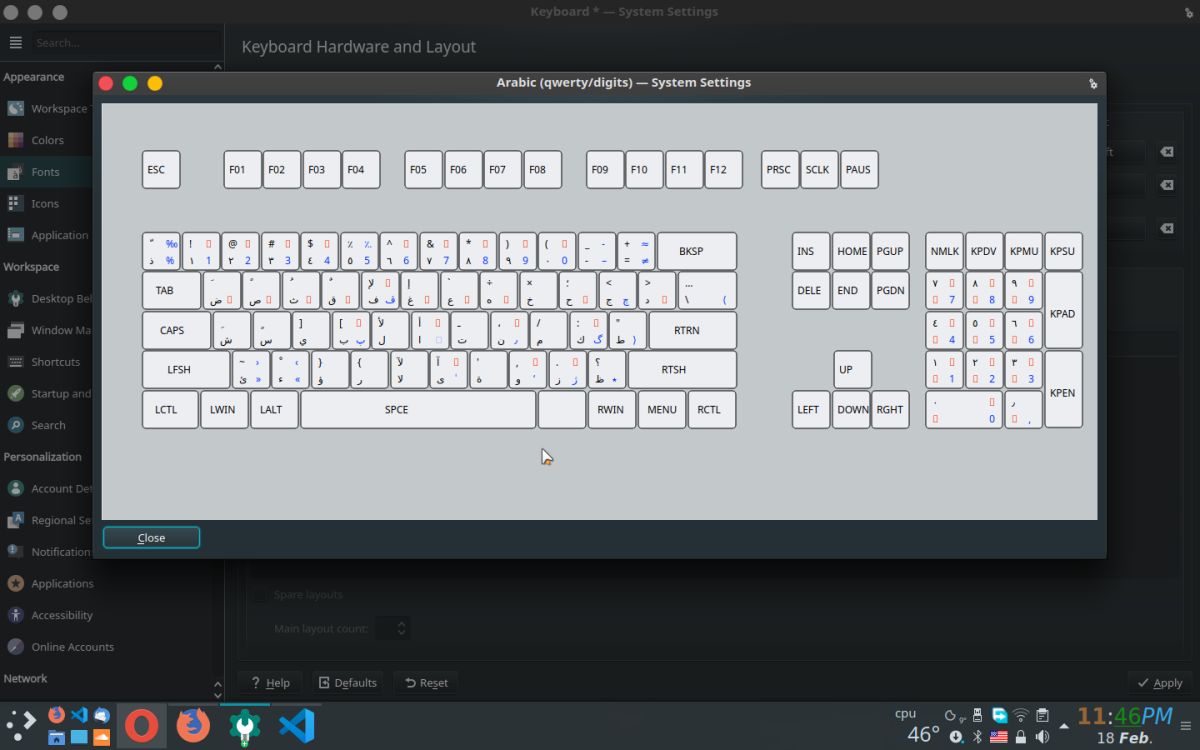Open the USB removable device tray icon

pos(977,715)
